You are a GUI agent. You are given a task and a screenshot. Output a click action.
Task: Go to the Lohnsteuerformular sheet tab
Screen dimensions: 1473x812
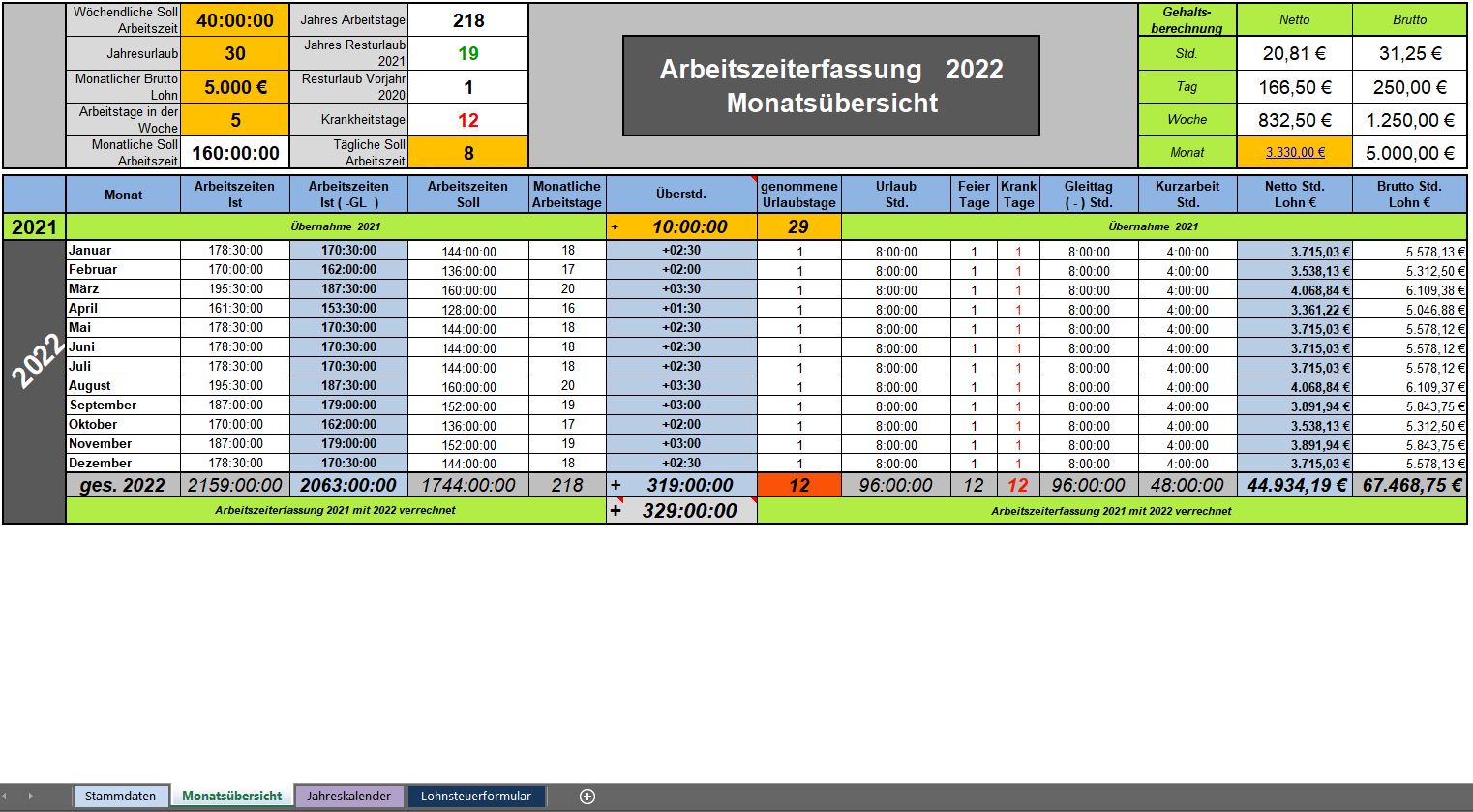(x=475, y=796)
